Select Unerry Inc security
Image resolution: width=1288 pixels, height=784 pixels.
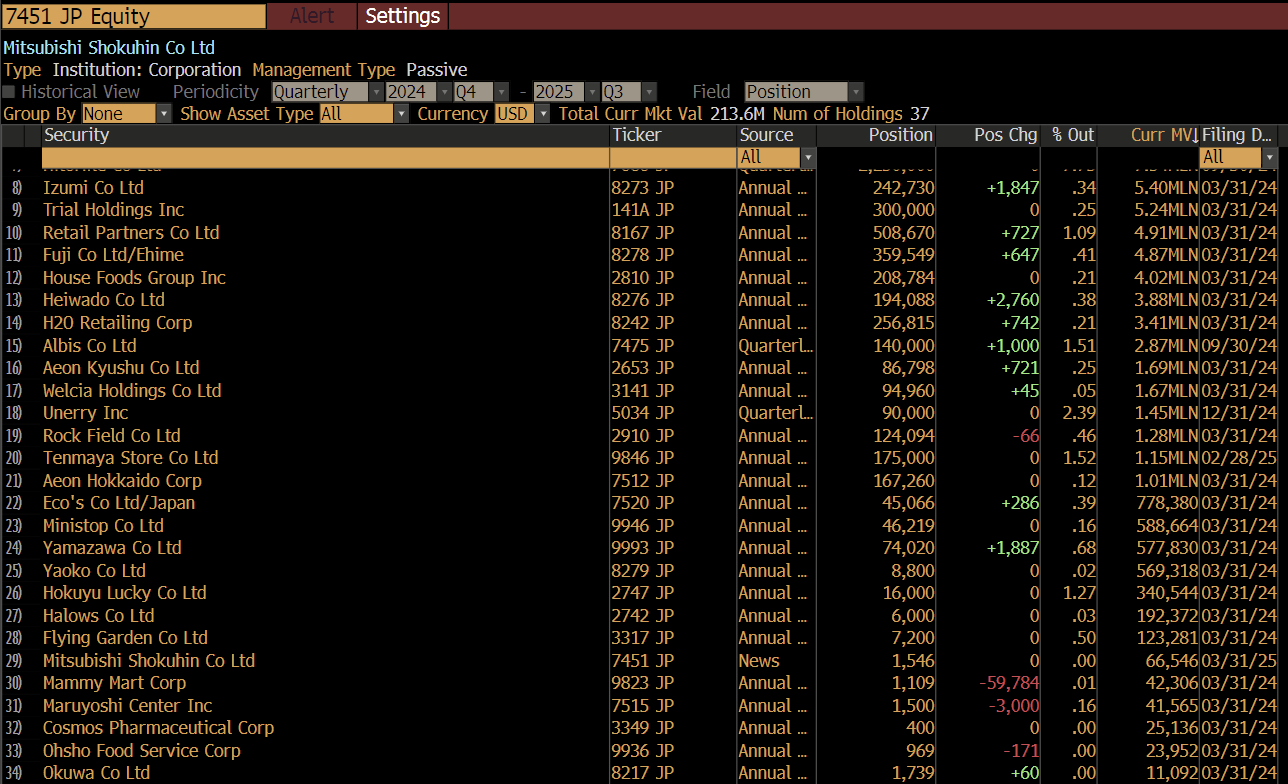(x=85, y=413)
